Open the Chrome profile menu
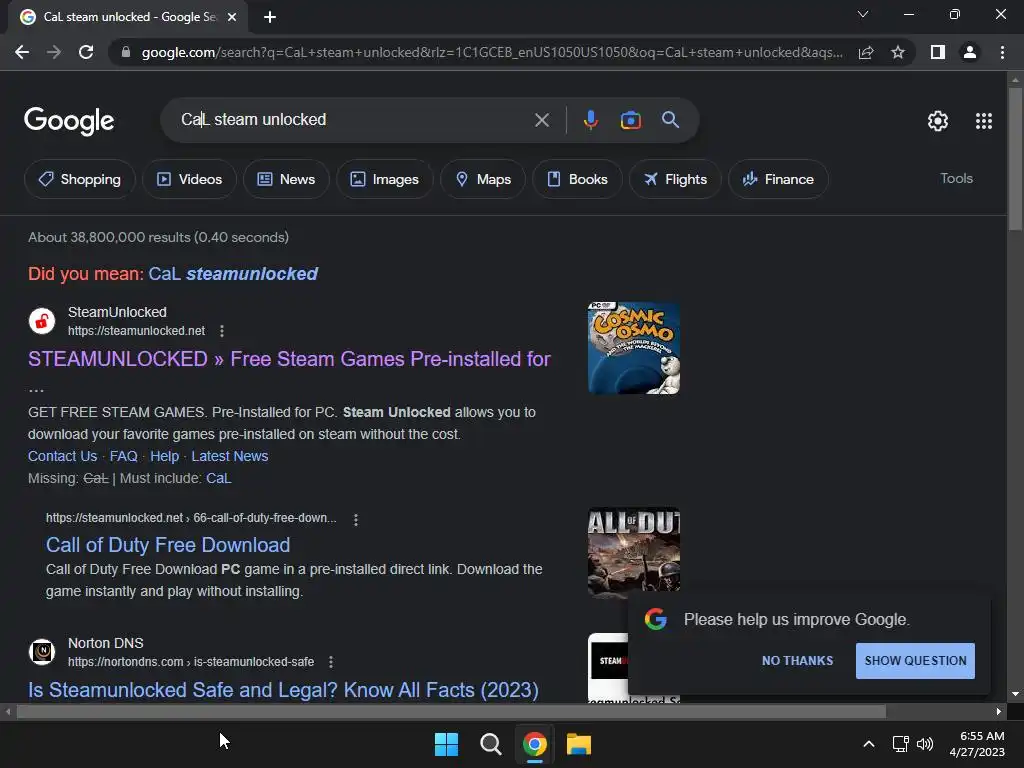The height and width of the screenshot is (768, 1024). (970, 52)
